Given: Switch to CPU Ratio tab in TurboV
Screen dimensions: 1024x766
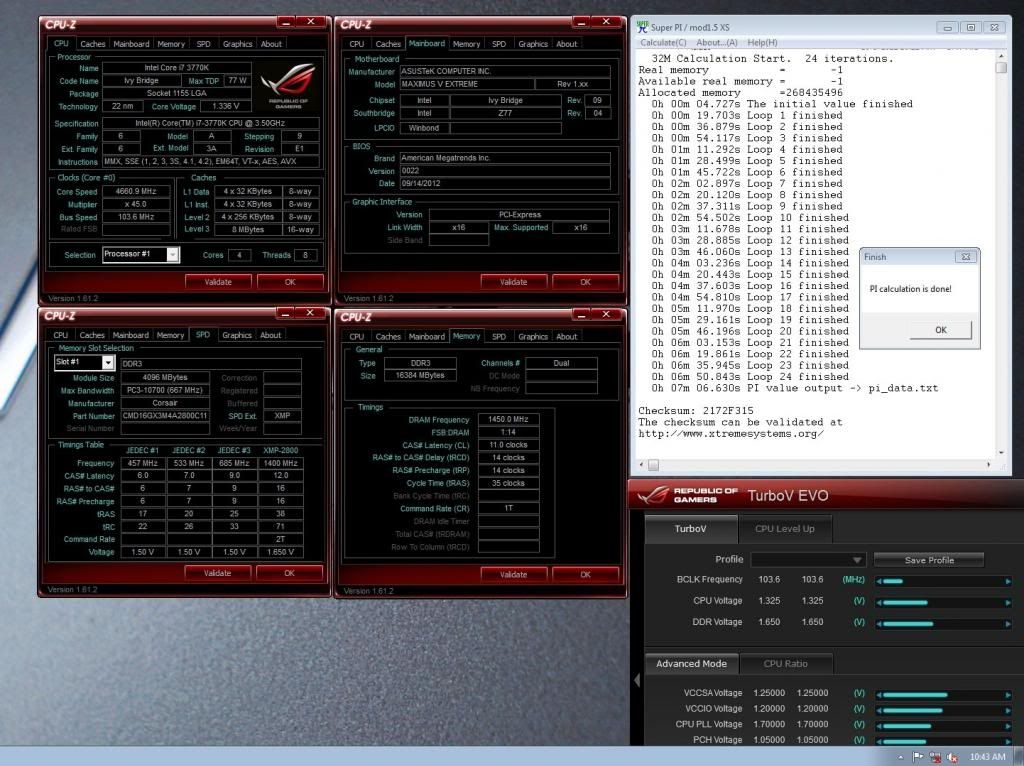Looking at the screenshot, I should 786,663.
